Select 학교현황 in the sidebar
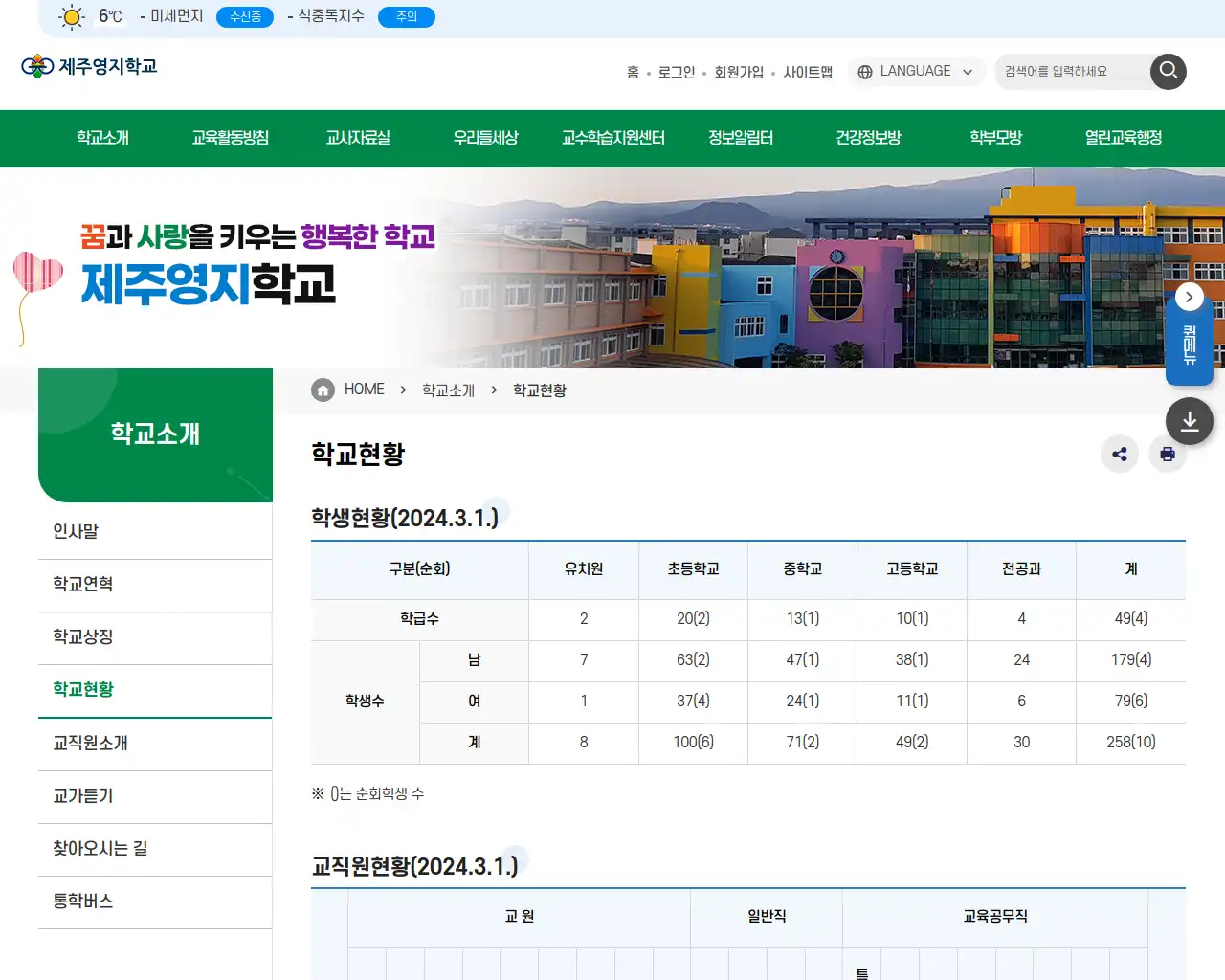The height and width of the screenshot is (980, 1225). [x=155, y=690]
